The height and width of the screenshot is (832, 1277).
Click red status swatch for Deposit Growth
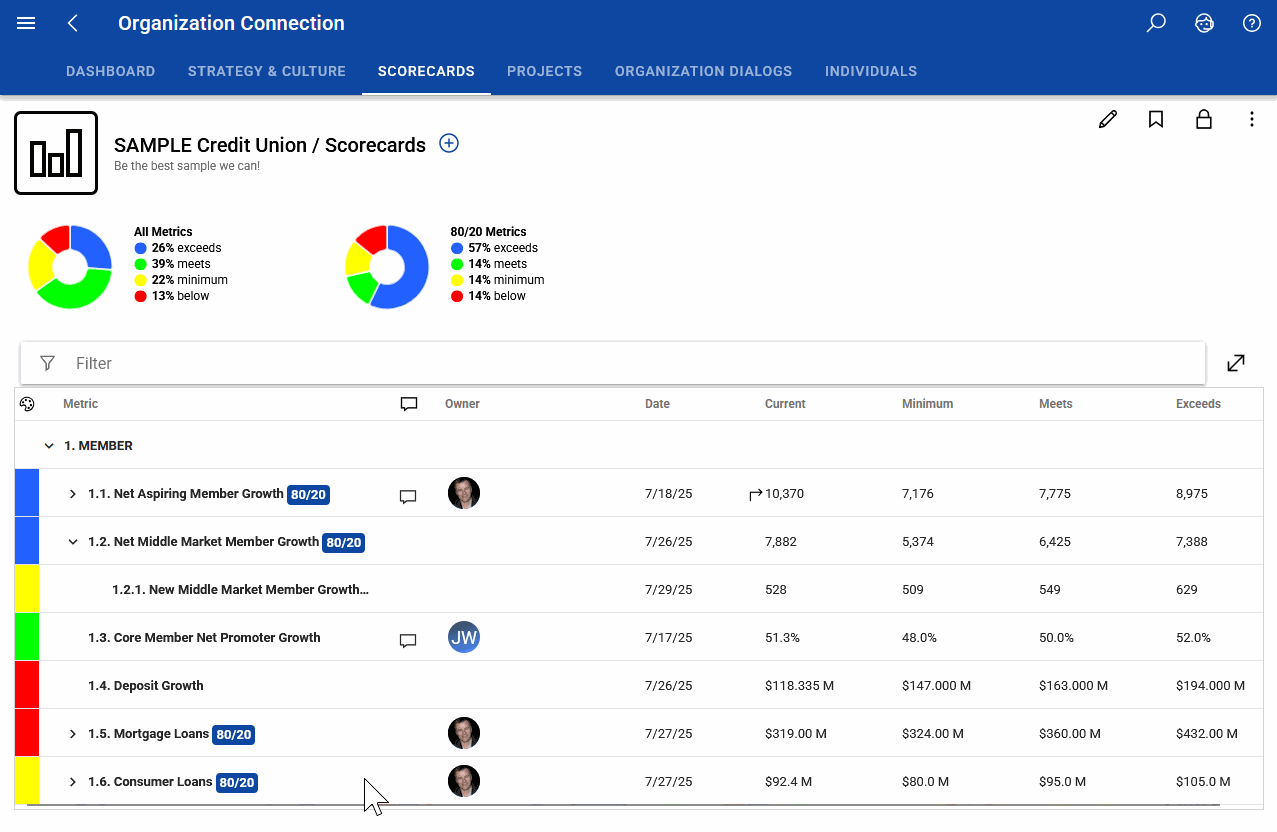click(27, 685)
